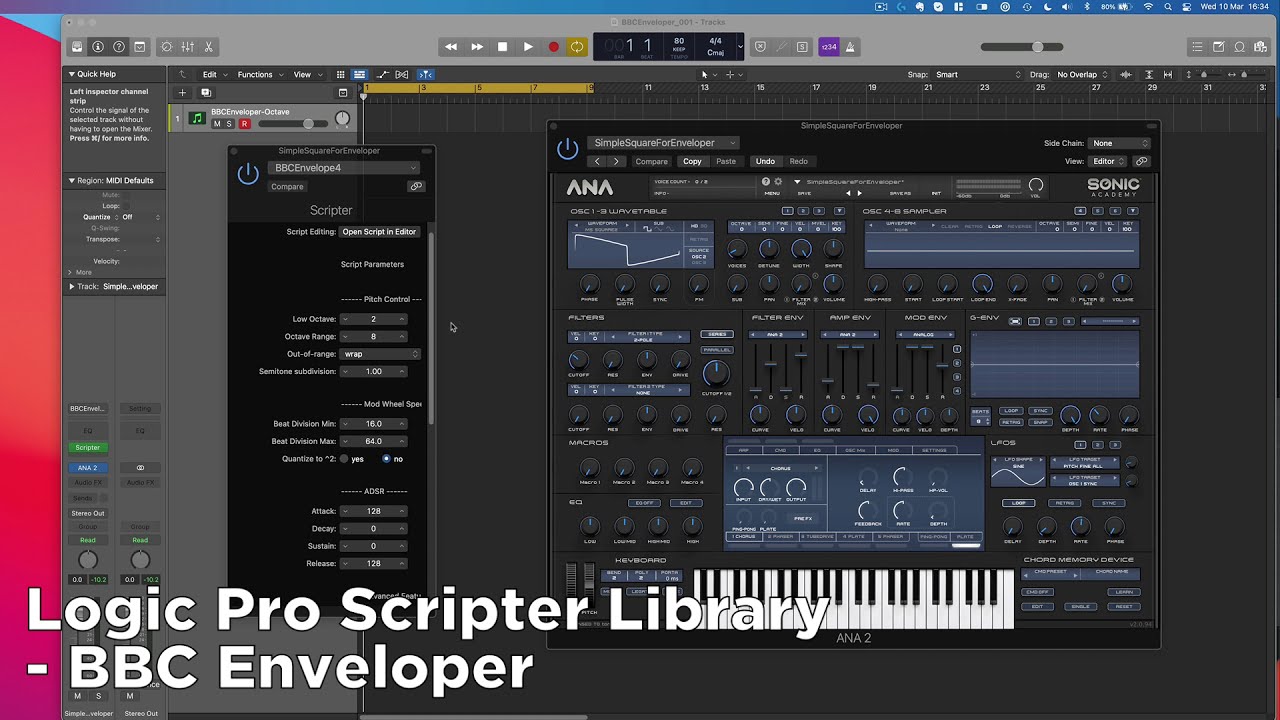
Task: Duplicate track icon next to plus
Action: coord(205,92)
